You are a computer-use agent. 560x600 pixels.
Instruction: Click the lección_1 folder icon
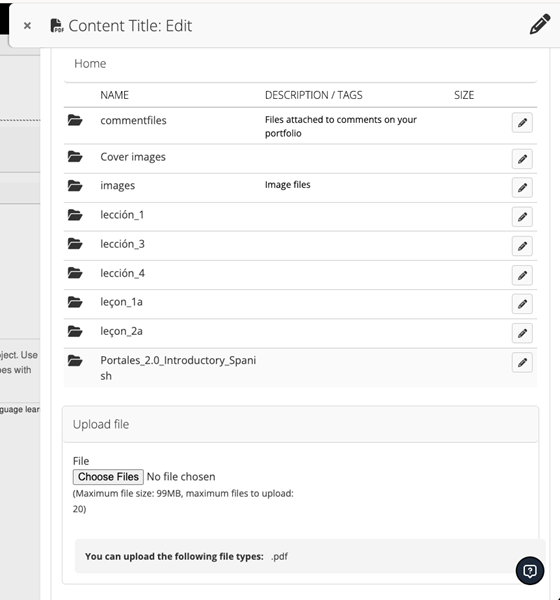[x=75, y=215]
